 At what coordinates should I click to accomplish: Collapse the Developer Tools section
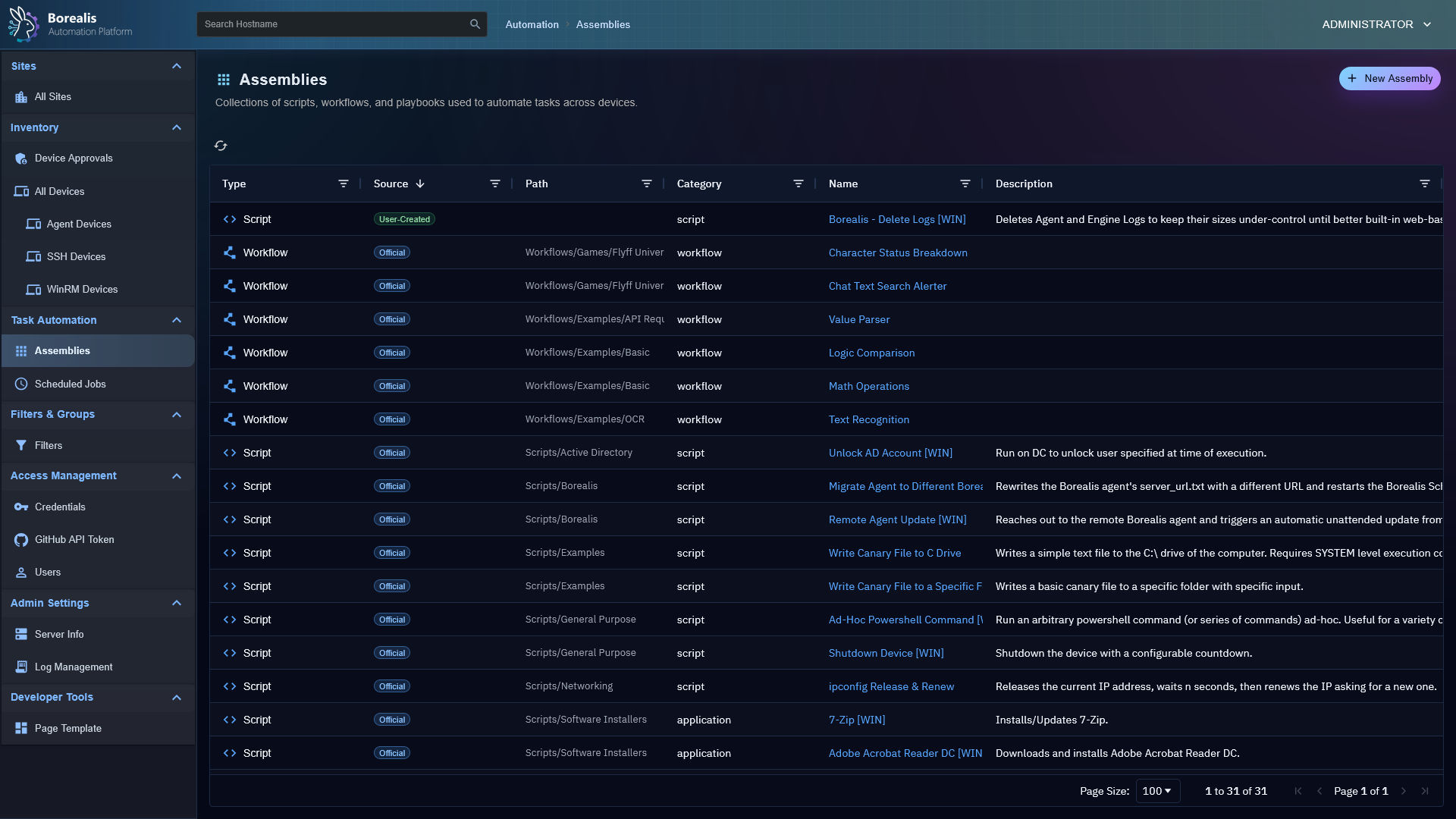(177, 697)
